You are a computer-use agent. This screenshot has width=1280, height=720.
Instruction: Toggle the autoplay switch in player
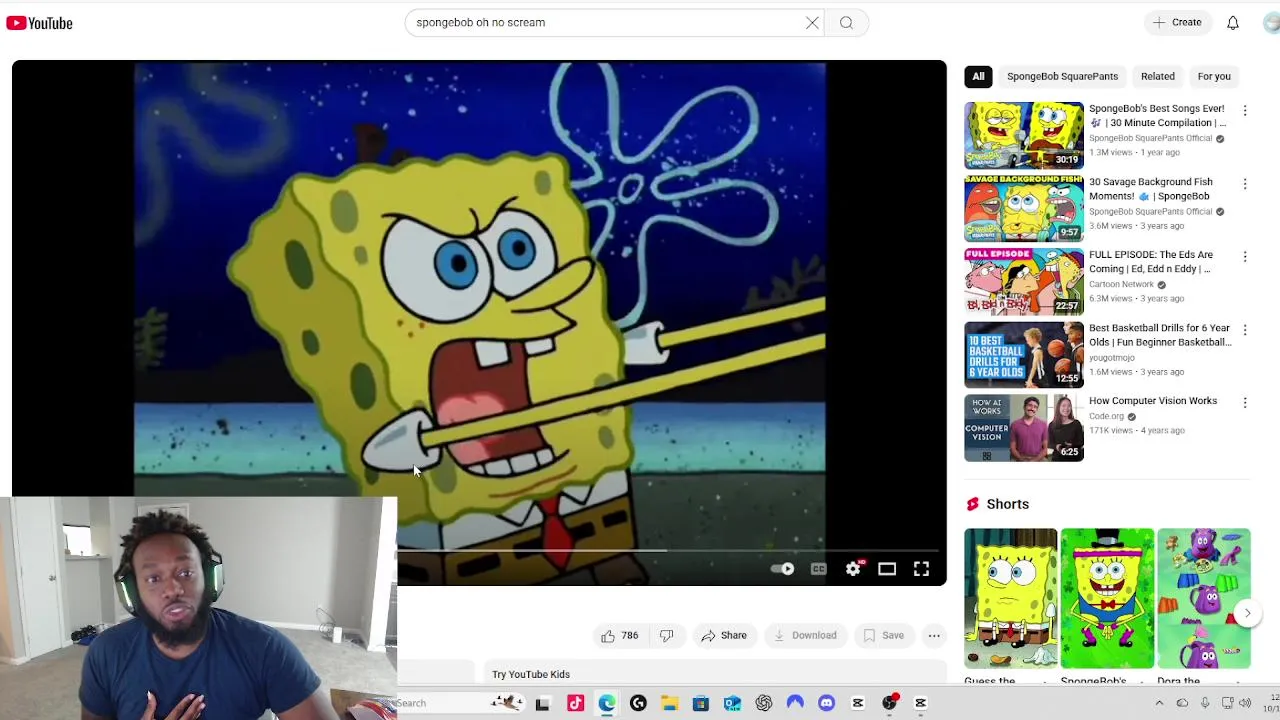[782, 569]
